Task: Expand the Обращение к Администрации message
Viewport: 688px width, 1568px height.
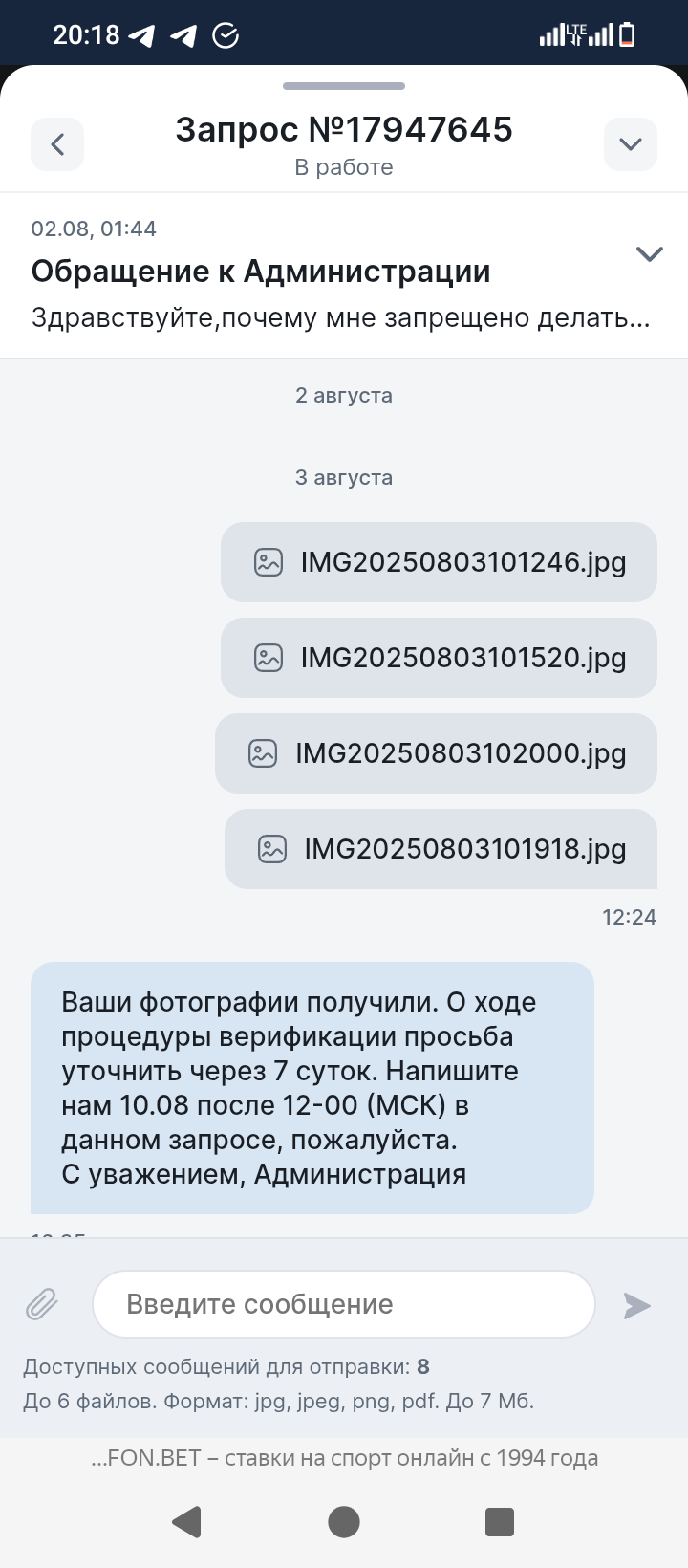Action: (649, 254)
